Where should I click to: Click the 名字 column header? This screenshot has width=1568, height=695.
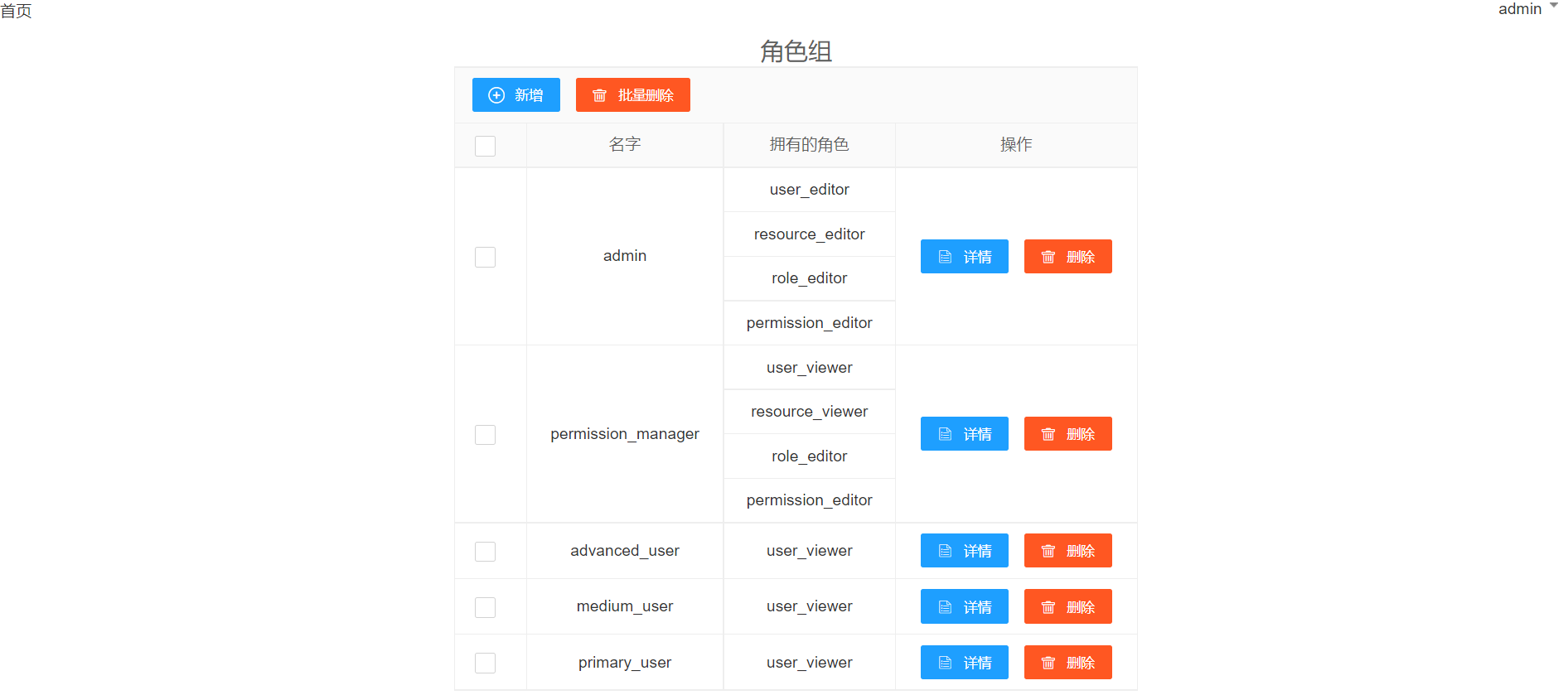[x=625, y=145]
